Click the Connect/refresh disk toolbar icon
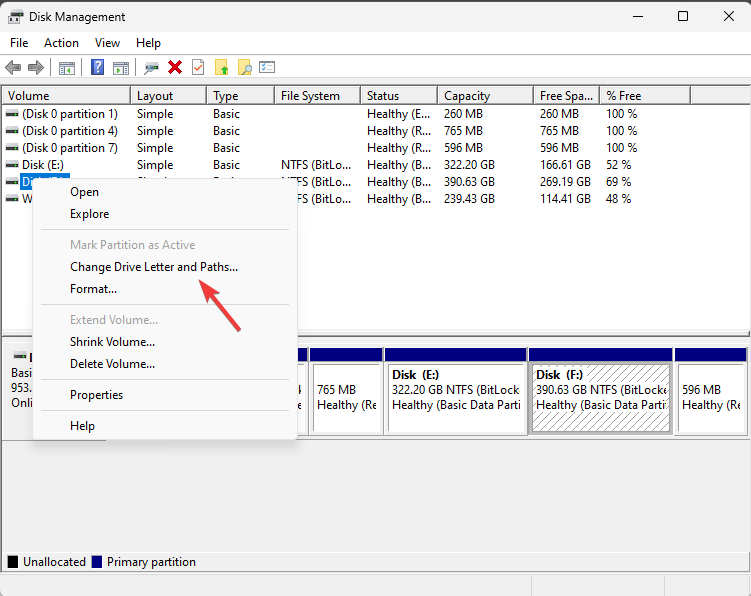 (151, 68)
